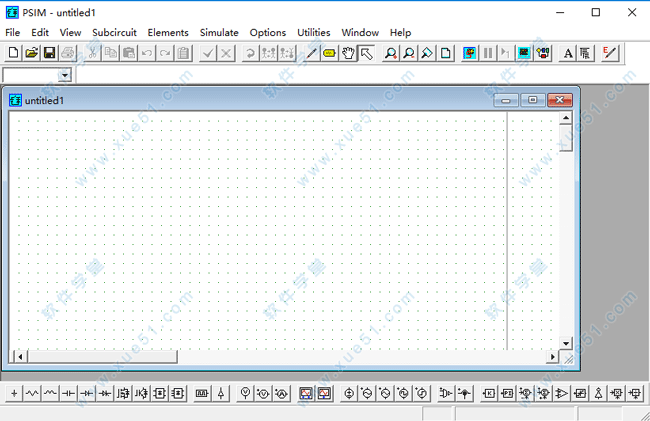Click the vertical scrollbar down arrow
Screen dimensions: 650x421
[566, 343]
